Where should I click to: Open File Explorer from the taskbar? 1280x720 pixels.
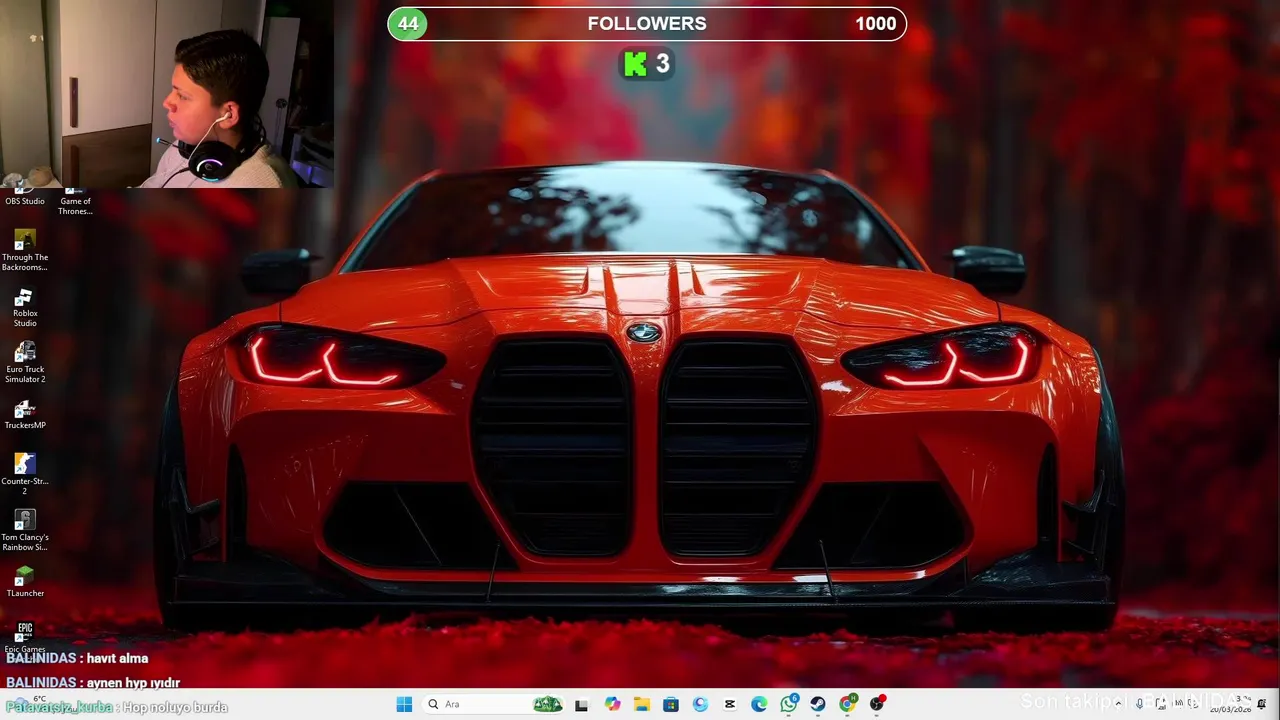pyautogui.click(x=641, y=704)
